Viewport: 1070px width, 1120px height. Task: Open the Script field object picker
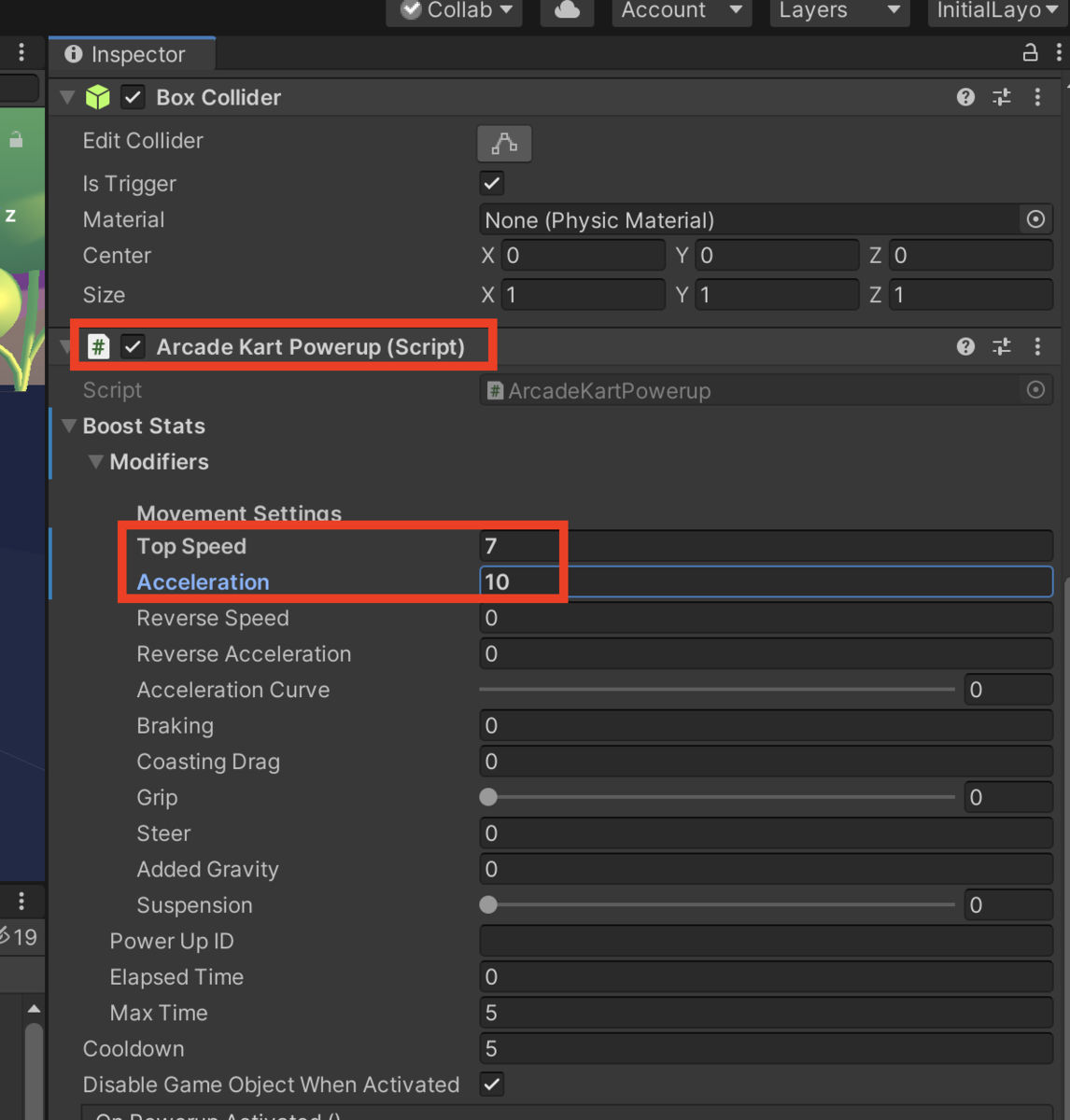tap(1035, 389)
